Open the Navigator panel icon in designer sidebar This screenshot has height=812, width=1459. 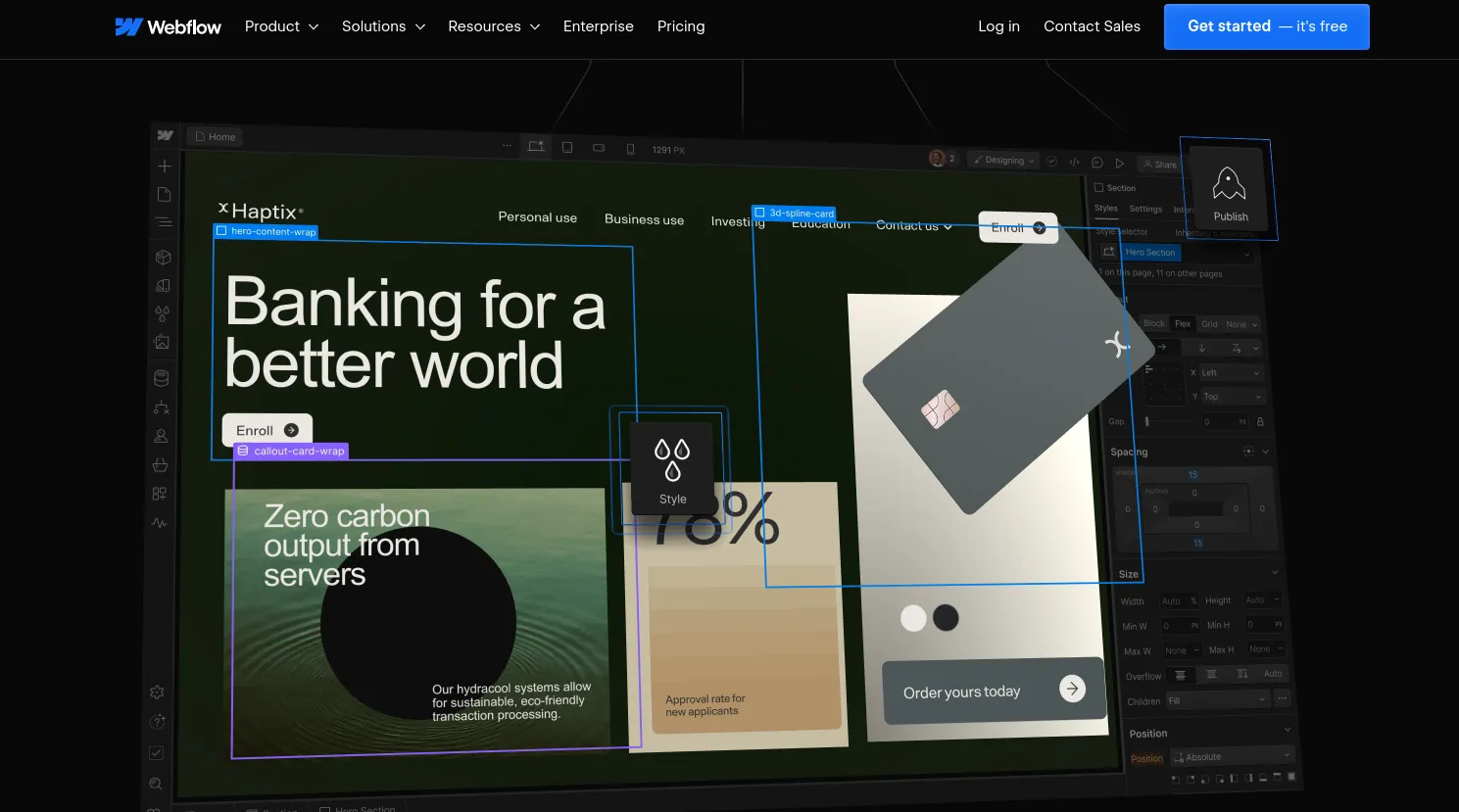[x=164, y=222]
